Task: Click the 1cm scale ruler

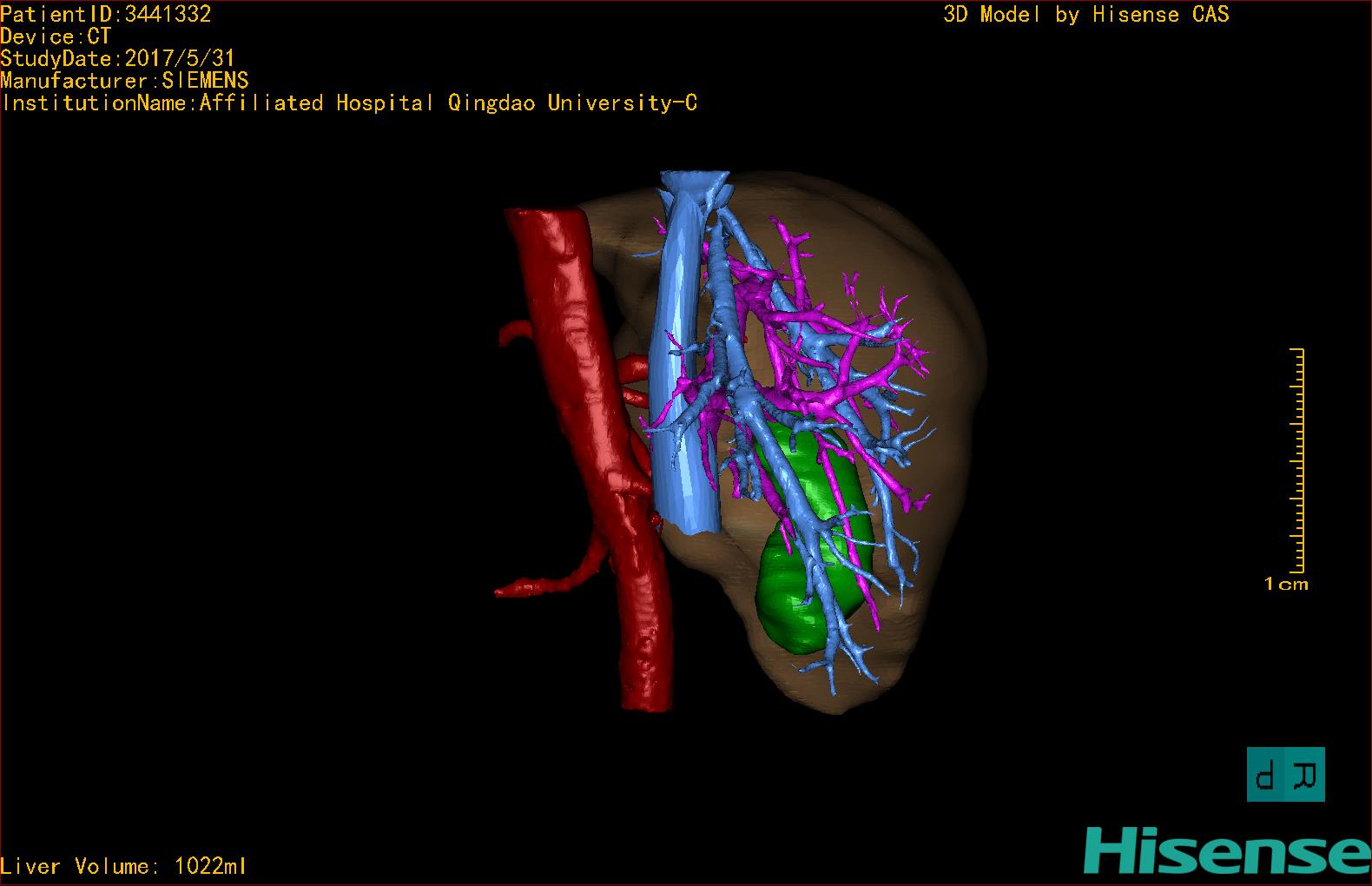Action: tap(1297, 461)
